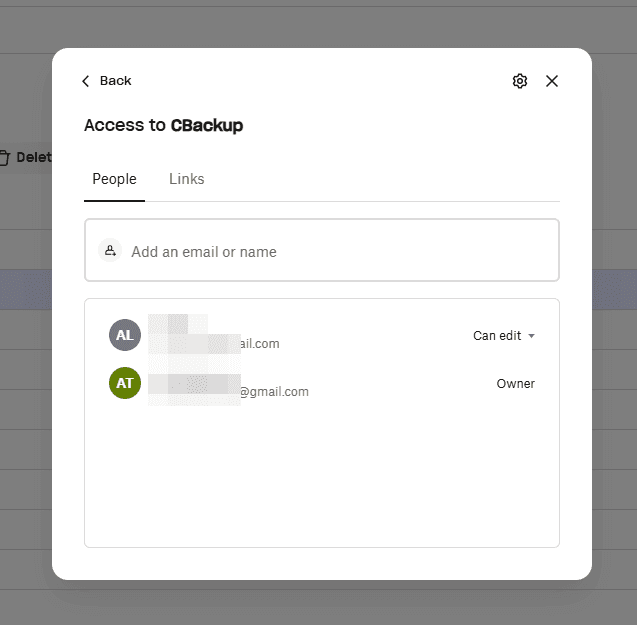Screen dimensions: 637x625
Task: Open sharing settings gear icon
Action: pos(520,81)
